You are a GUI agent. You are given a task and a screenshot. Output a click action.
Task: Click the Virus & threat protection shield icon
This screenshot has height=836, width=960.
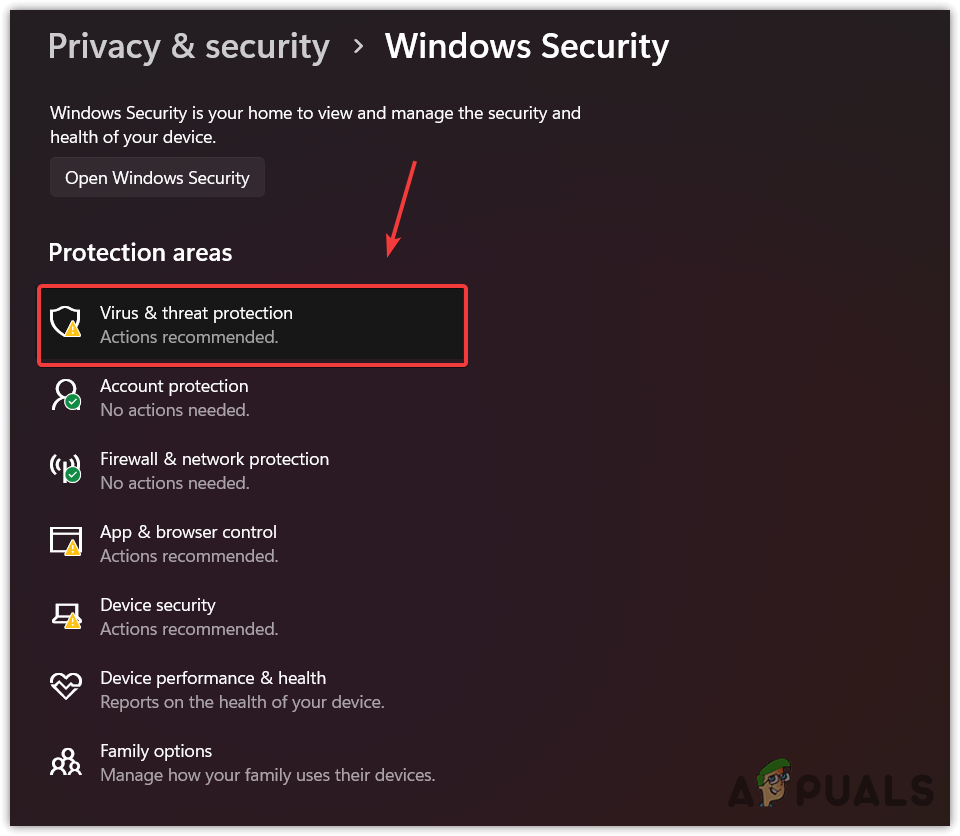click(65, 322)
